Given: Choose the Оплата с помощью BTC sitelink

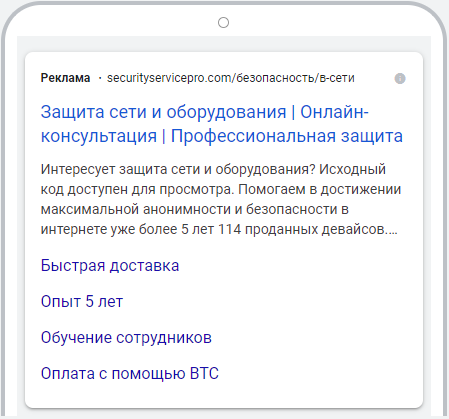Looking at the screenshot, I should coord(130,373).
